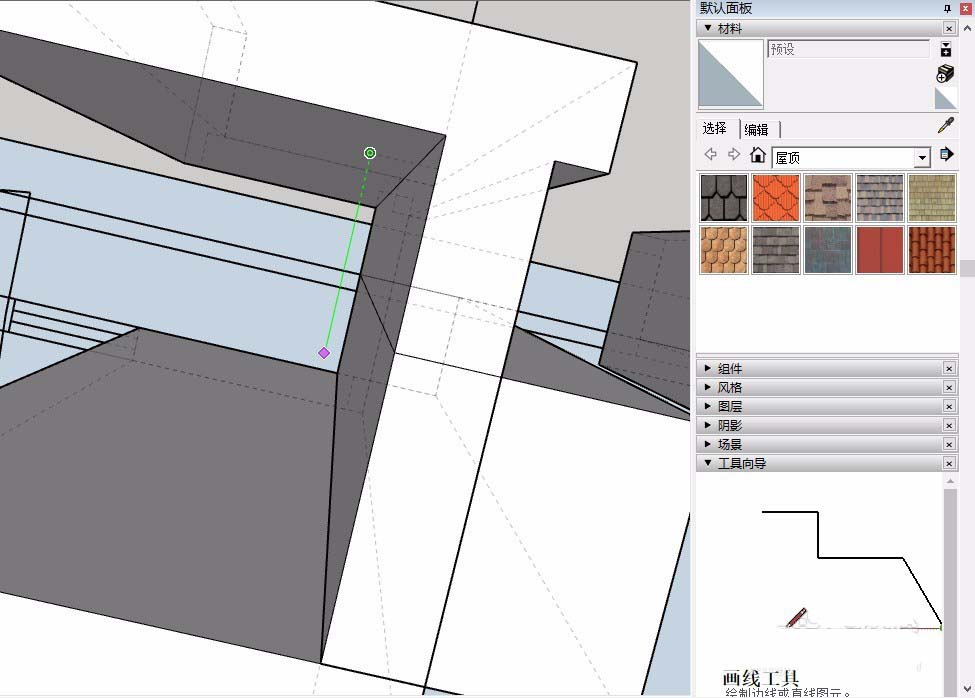Set default material using small swatch
Image resolution: width=975 pixels, height=698 pixels.
[945, 98]
